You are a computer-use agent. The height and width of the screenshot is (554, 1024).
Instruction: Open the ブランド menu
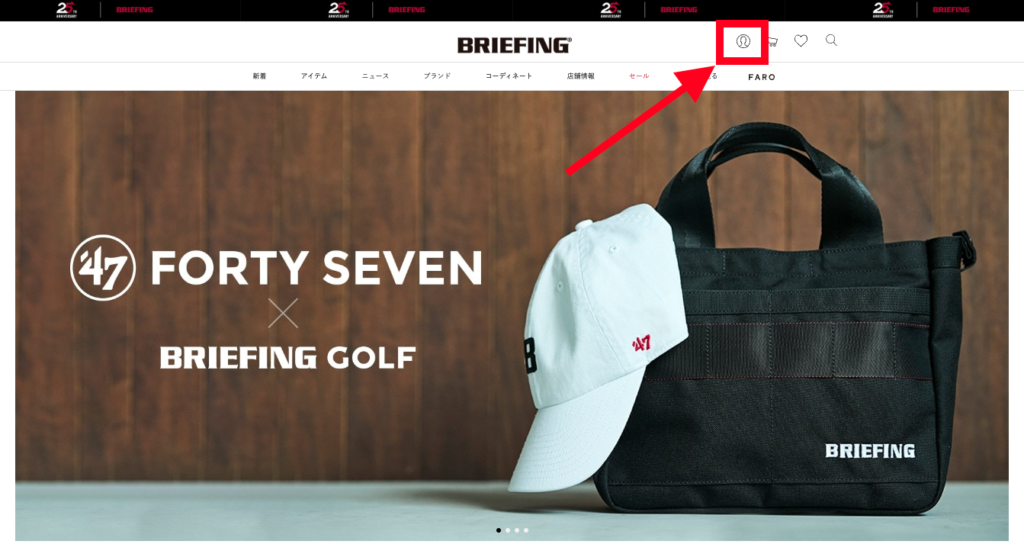pos(437,76)
